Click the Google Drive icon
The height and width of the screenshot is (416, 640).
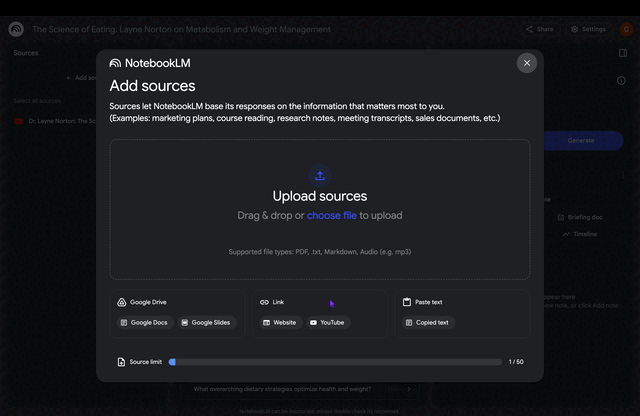tap(122, 302)
